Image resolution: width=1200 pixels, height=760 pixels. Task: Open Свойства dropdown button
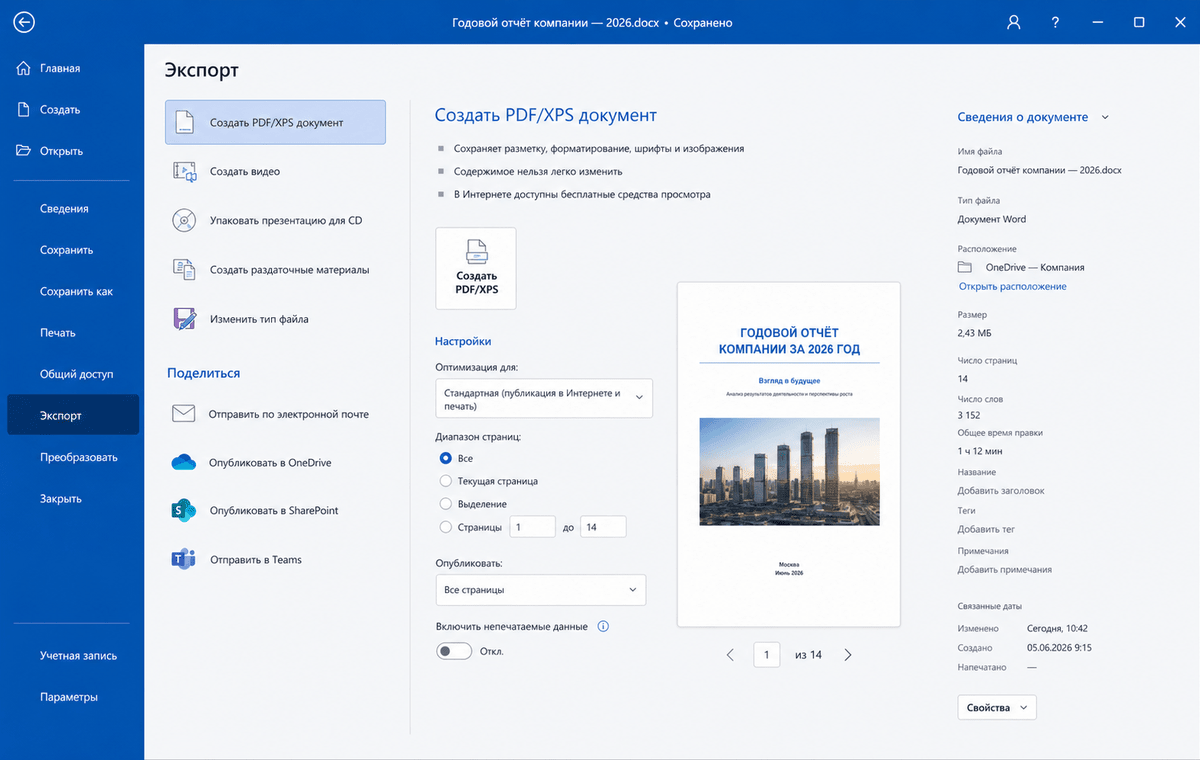pos(997,707)
